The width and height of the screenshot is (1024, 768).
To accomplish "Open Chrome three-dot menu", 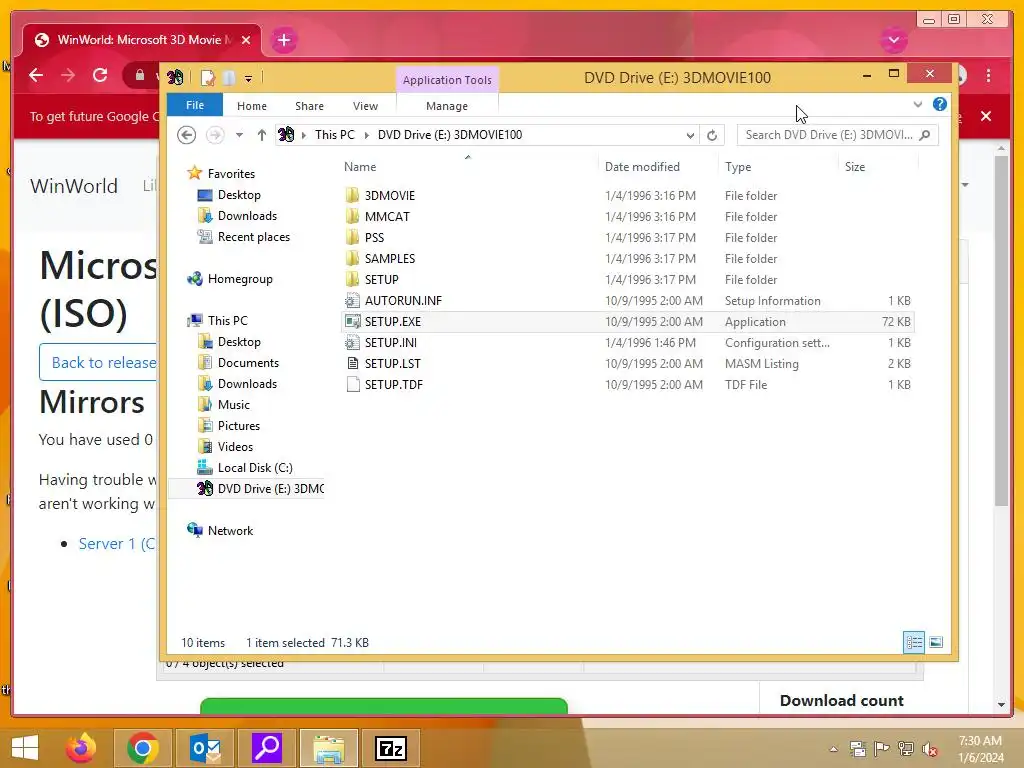I will pyautogui.click(x=989, y=75).
